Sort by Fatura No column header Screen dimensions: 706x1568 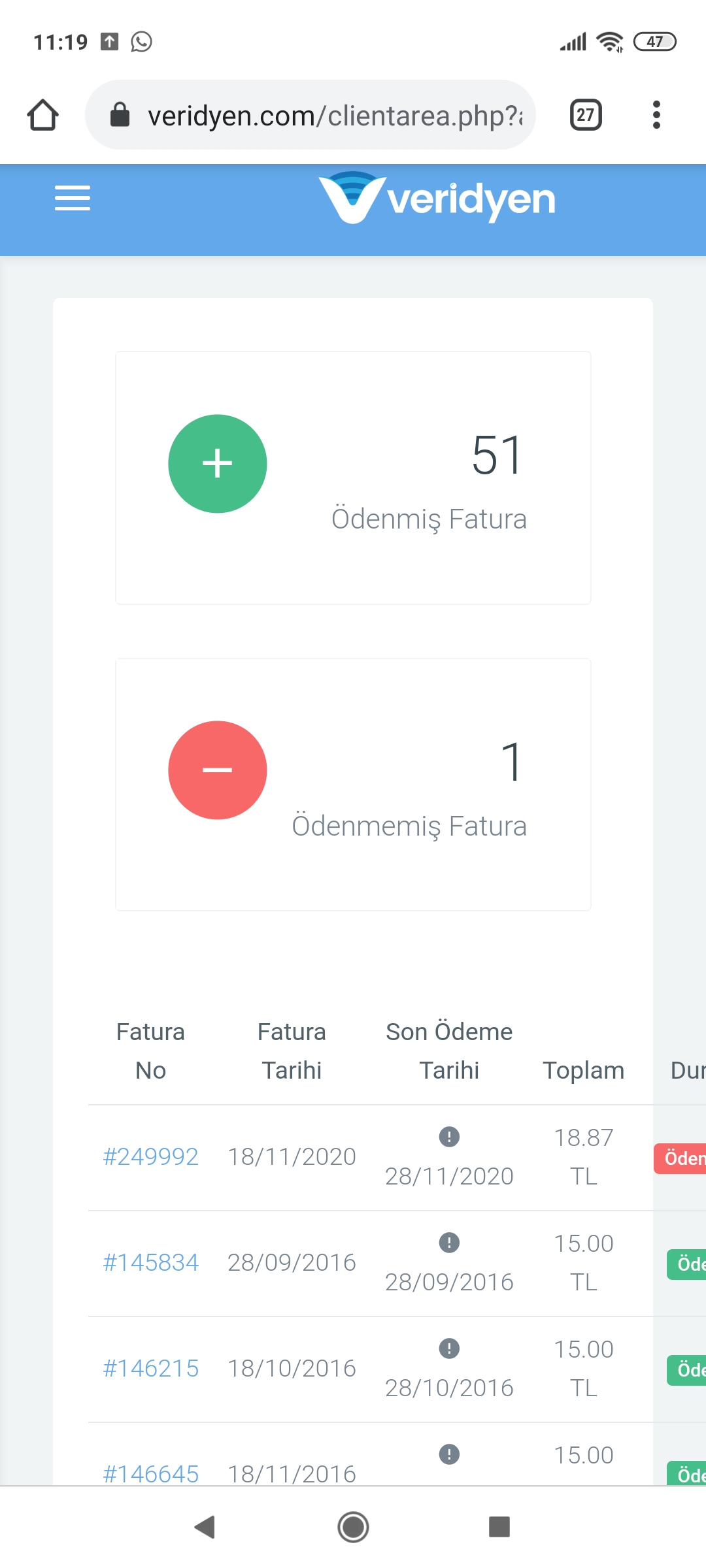coord(151,1051)
